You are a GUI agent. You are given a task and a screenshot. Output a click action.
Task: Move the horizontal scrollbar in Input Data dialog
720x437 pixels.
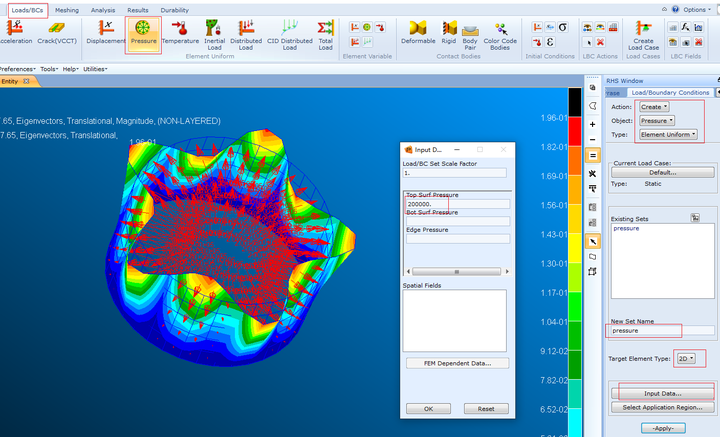tap(456, 272)
